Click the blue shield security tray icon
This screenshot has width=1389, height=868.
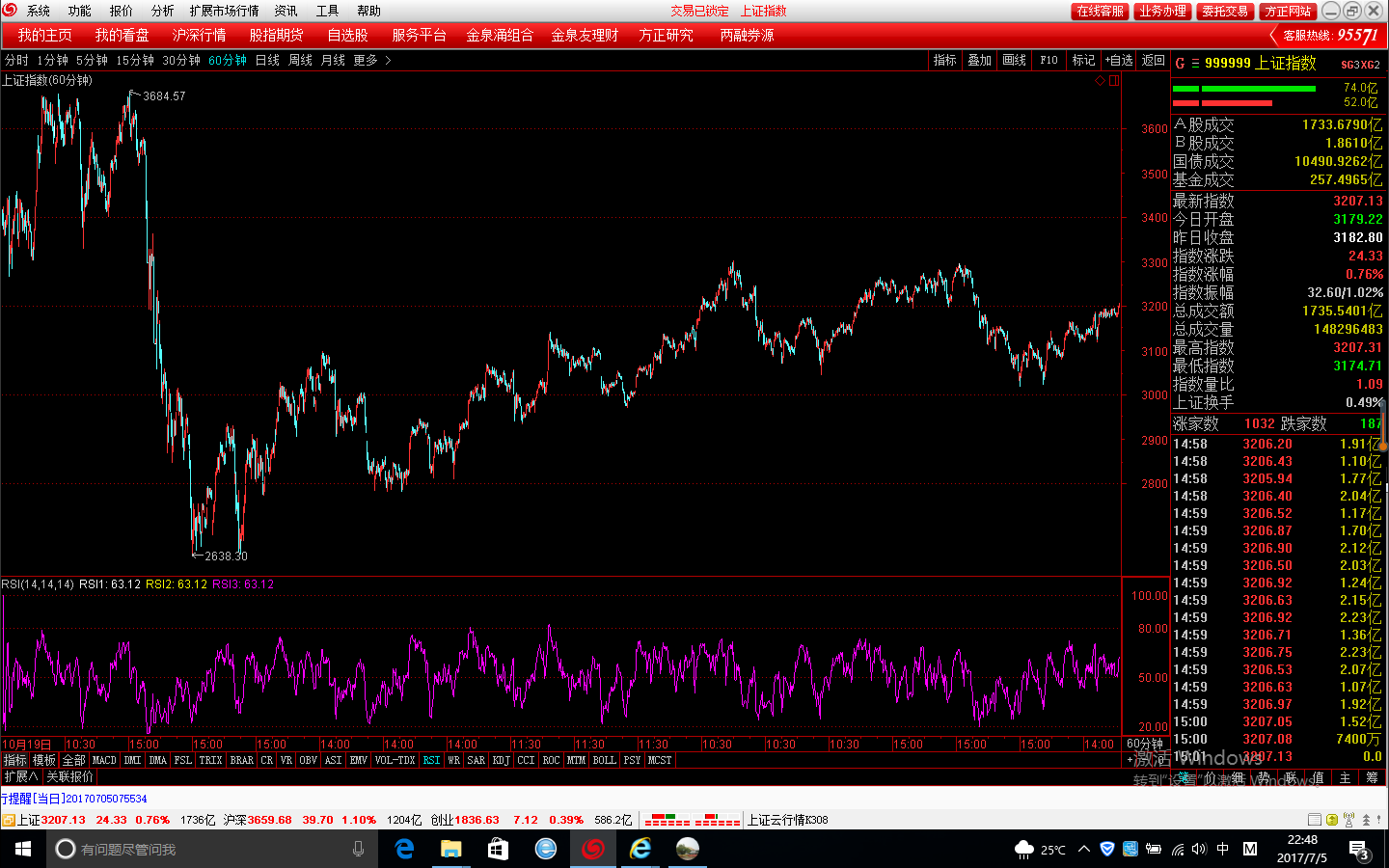[x=1107, y=850]
